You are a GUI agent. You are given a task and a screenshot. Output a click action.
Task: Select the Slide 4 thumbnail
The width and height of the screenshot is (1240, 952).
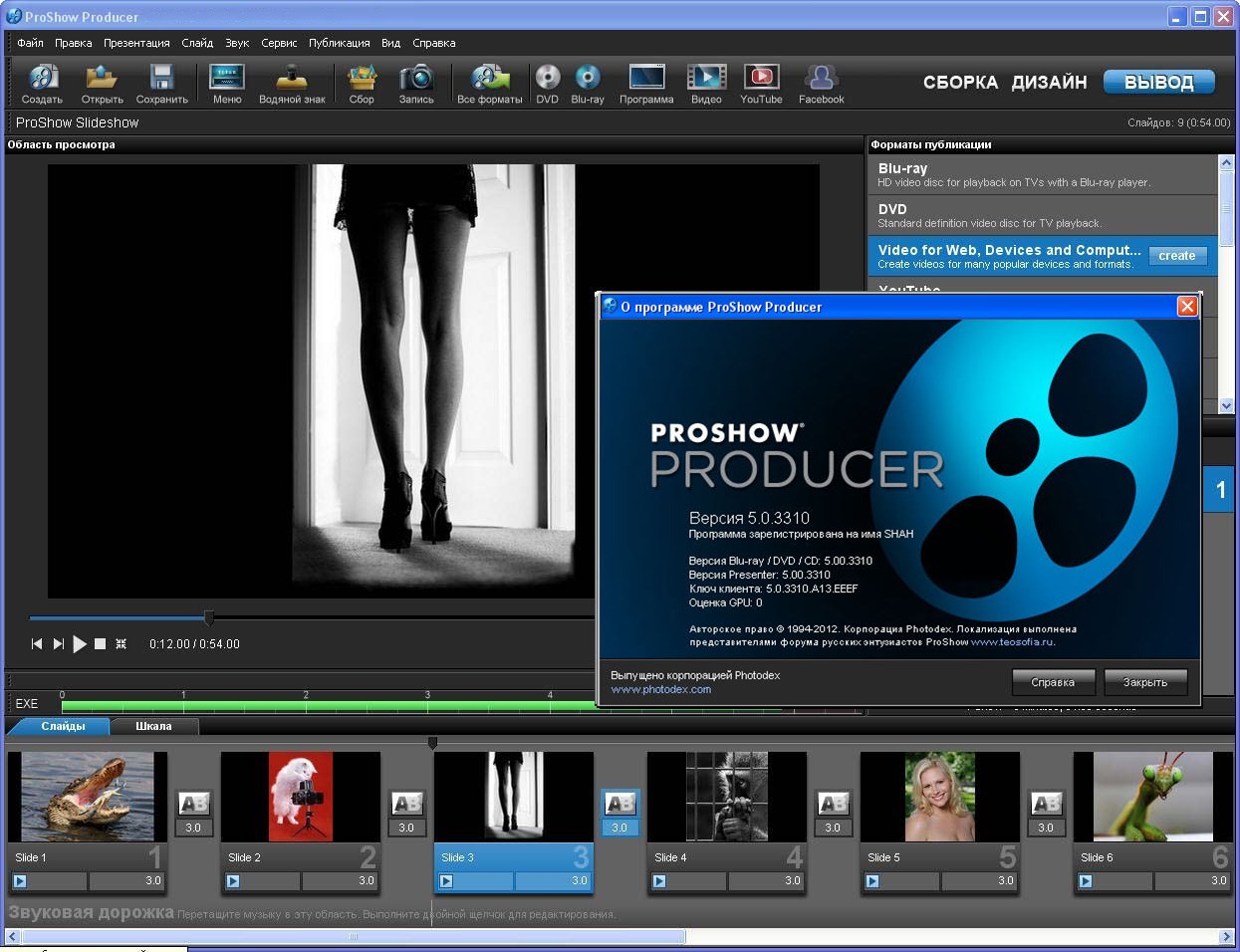(727, 797)
